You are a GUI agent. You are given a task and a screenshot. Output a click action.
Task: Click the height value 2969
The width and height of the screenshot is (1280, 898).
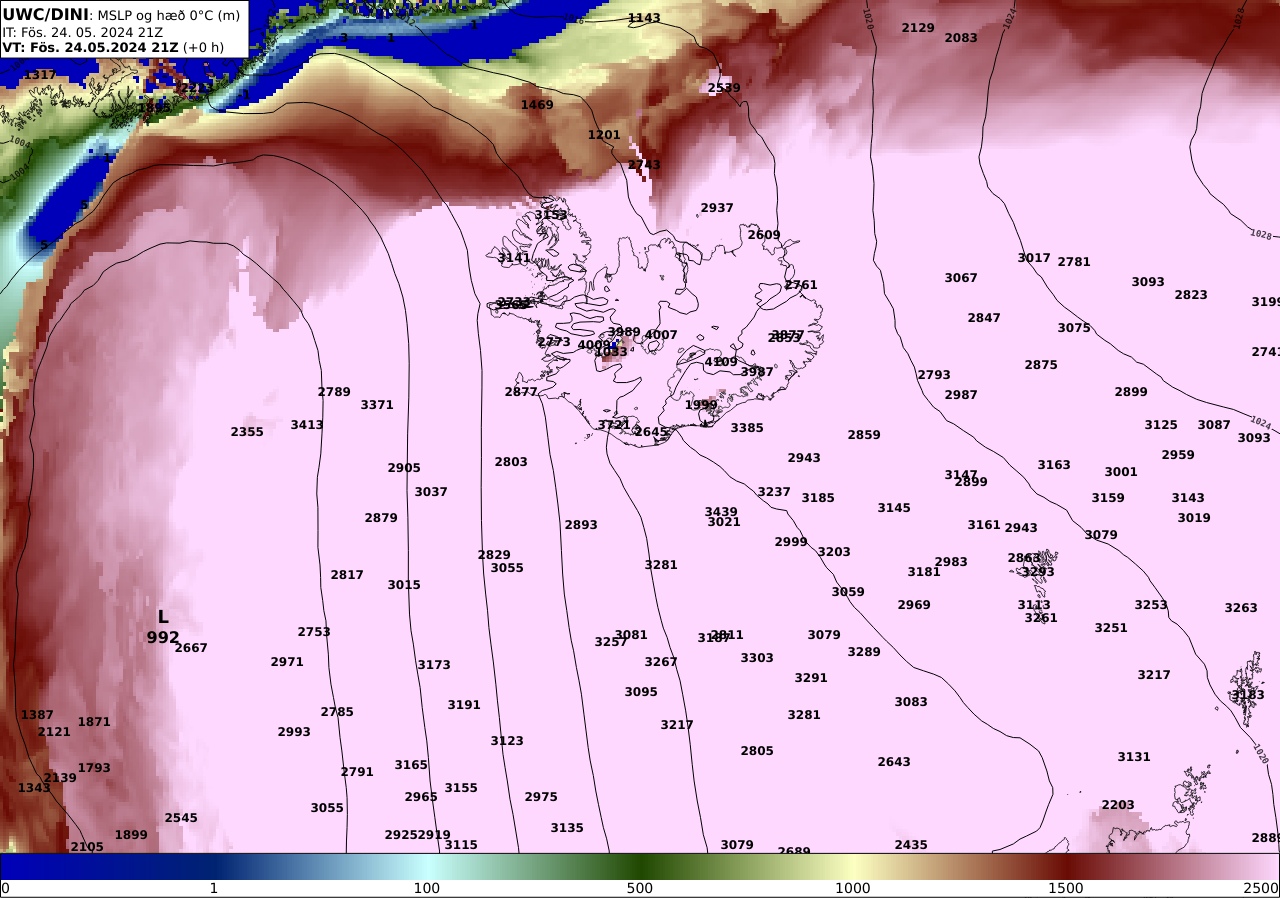(x=914, y=605)
